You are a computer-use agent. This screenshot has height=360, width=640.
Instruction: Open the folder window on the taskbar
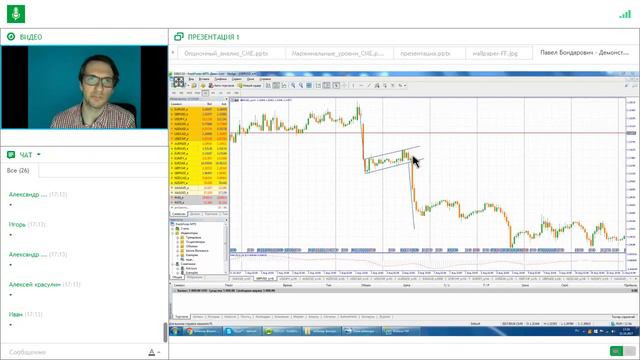[x=321, y=331]
